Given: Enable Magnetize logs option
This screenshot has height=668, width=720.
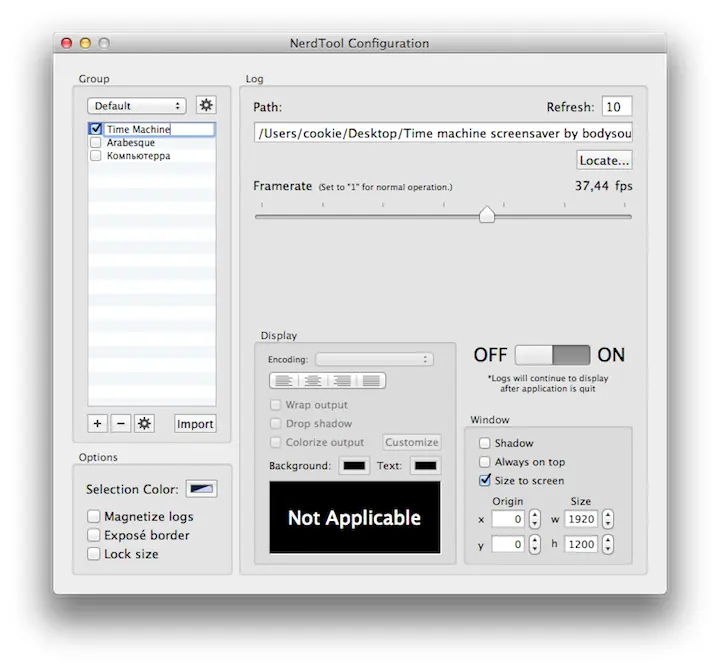Looking at the screenshot, I should (x=94, y=516).
